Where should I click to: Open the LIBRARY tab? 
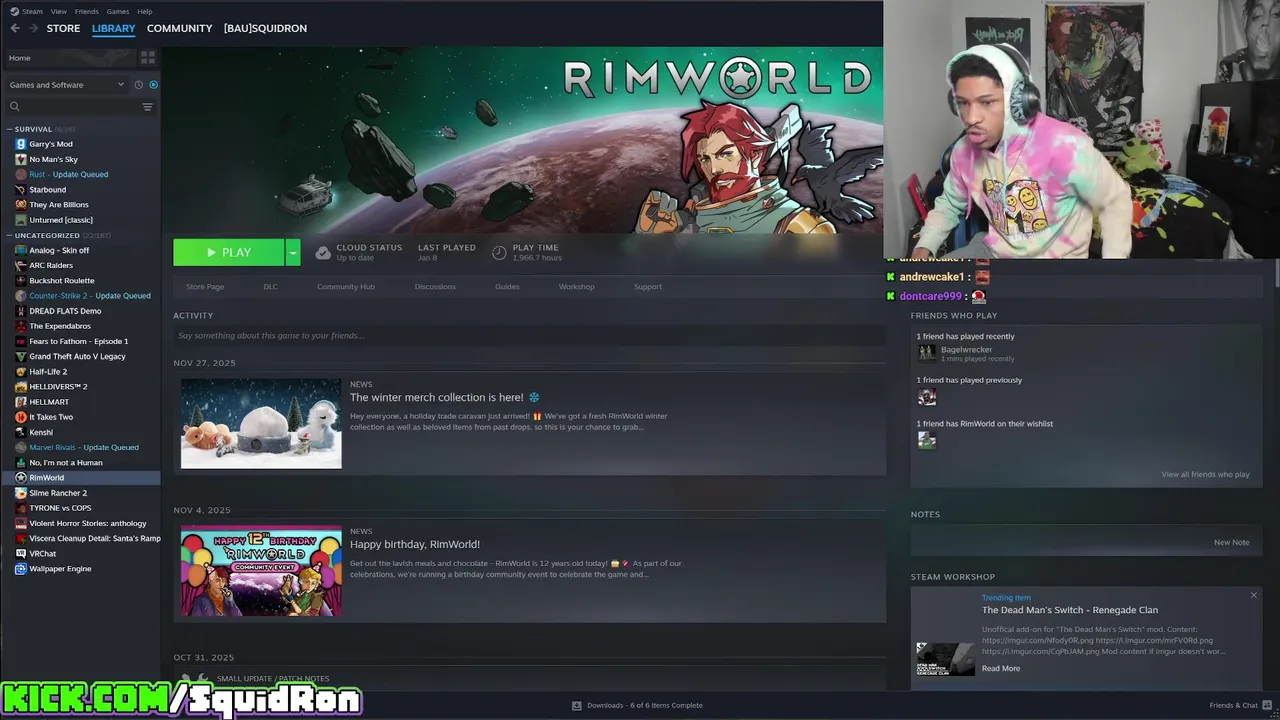click(x=113, y=28)
